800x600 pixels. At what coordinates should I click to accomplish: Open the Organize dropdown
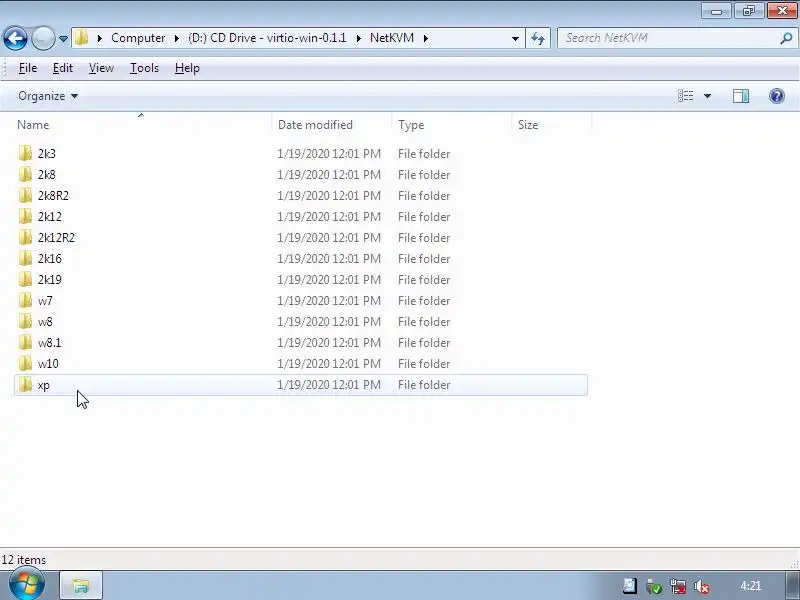(48, 96)
